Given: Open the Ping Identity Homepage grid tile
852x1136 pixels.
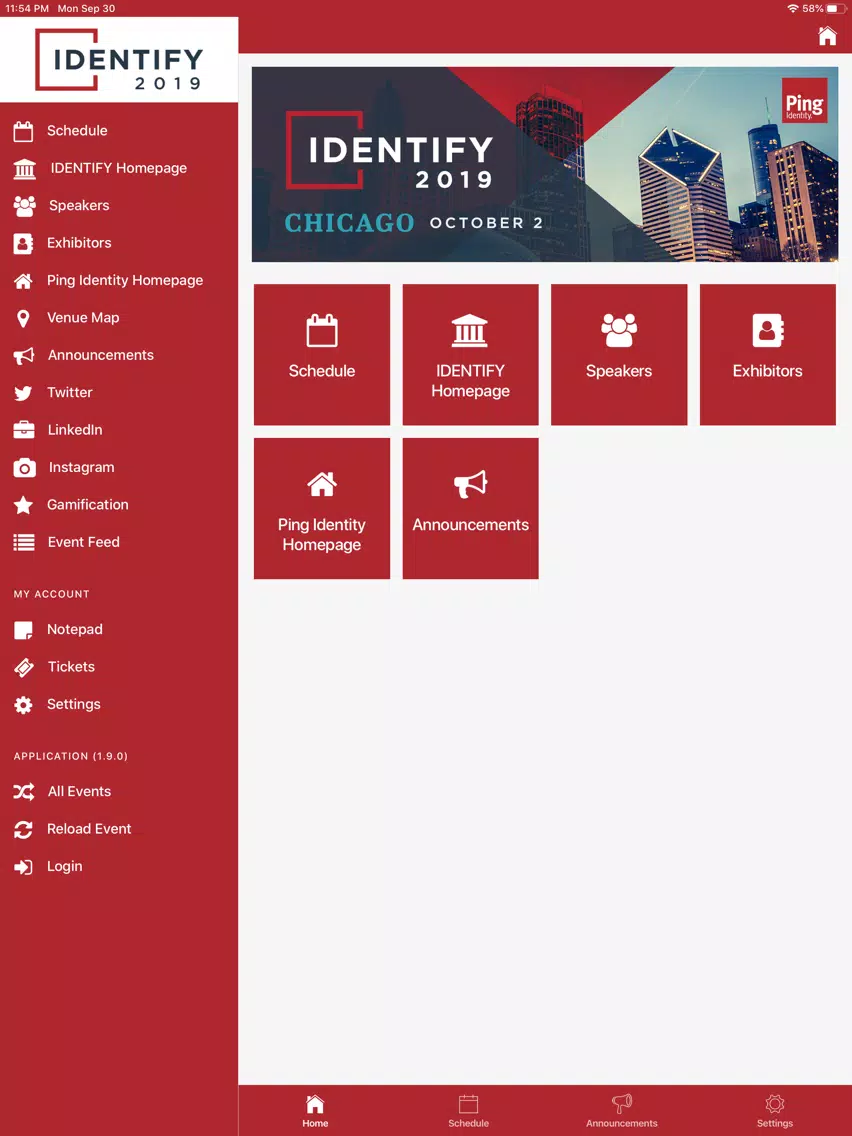Looking at the screenshot, I should coord(322,508).
